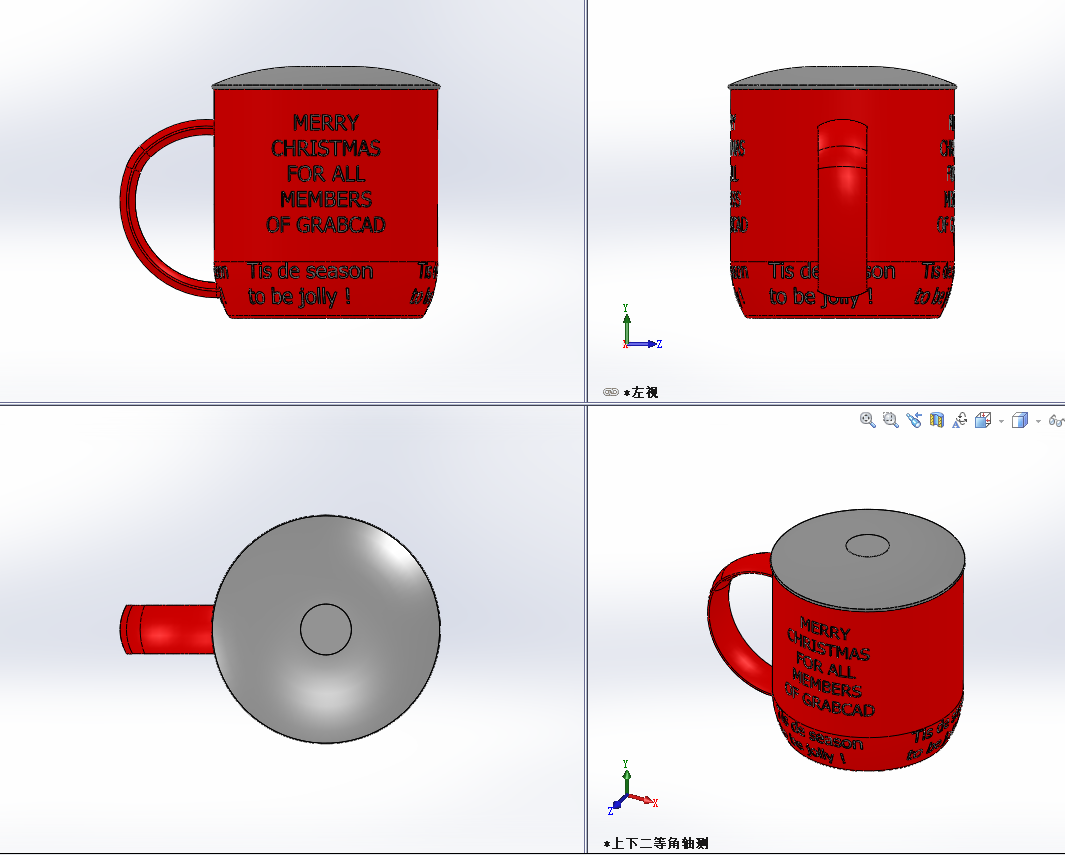Click the Hide/Show Items glasses icon

(x=1056, y=420)
